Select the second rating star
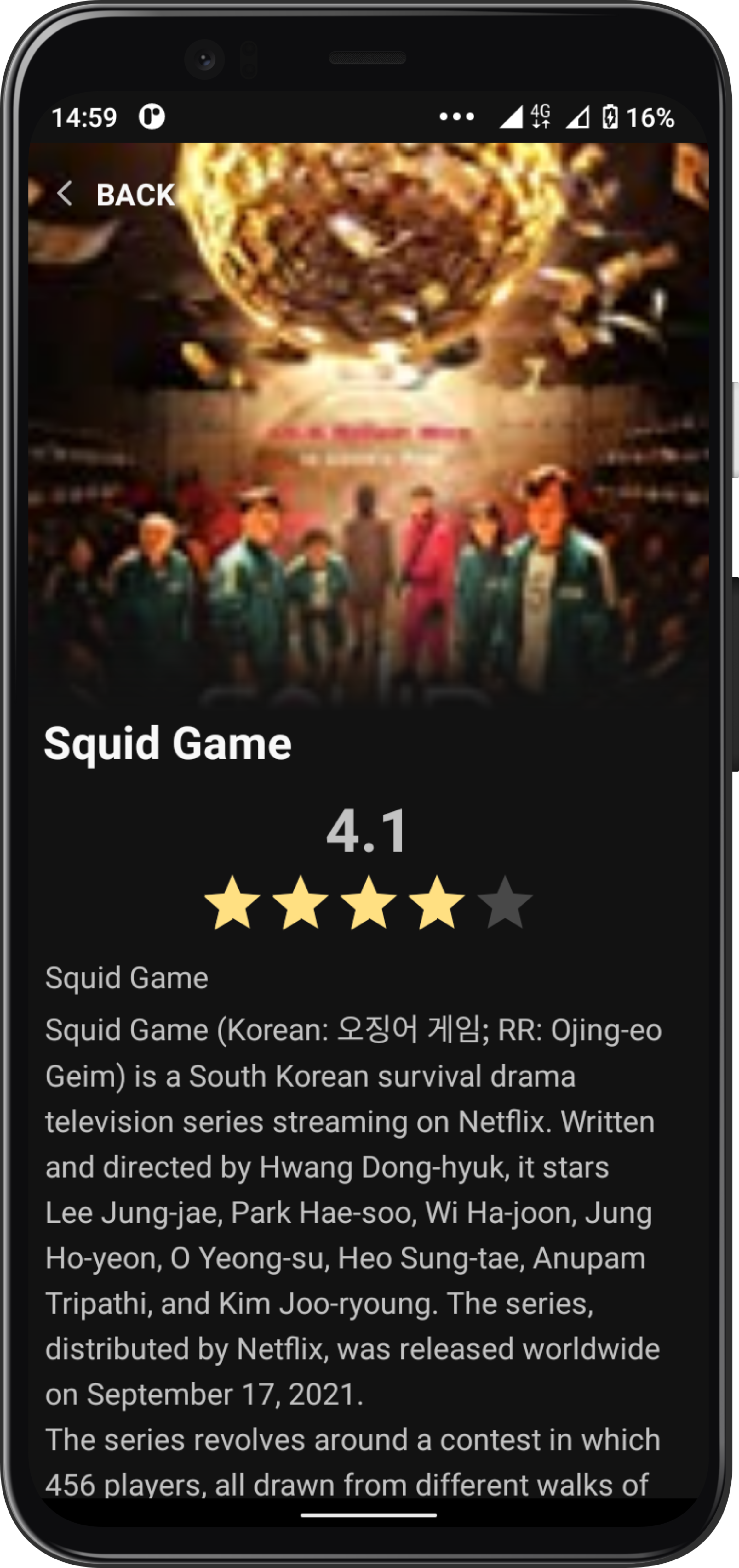The height and width of the screenshot is (1568, 739). [x=301, y=902]
